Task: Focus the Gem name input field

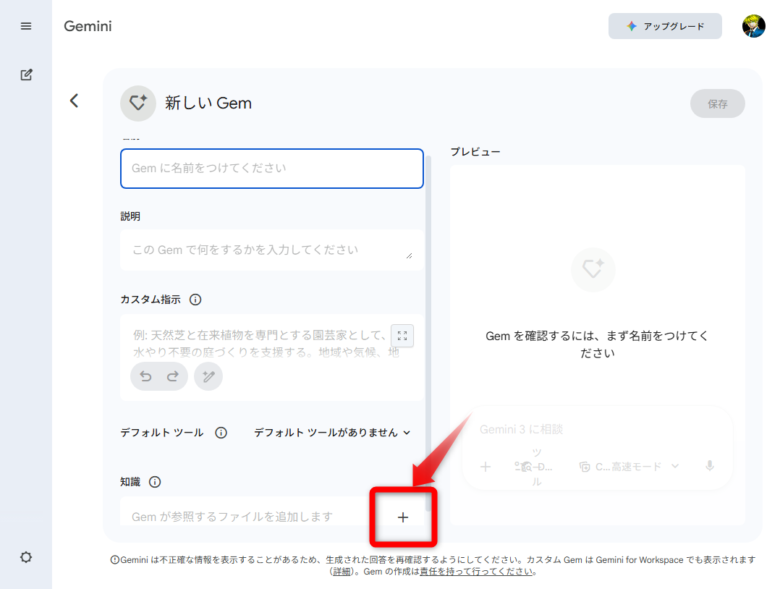Action: (x=271, y=168)
